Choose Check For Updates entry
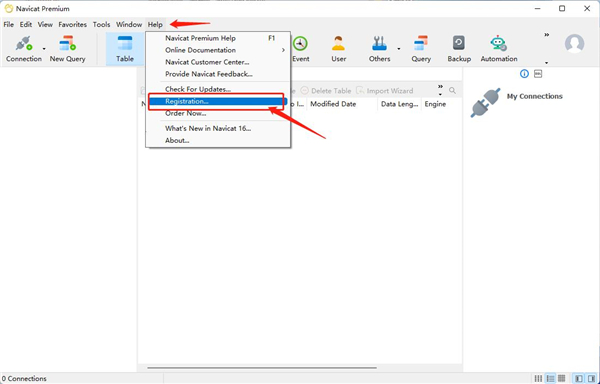600x384 pixels. point(218,89)
